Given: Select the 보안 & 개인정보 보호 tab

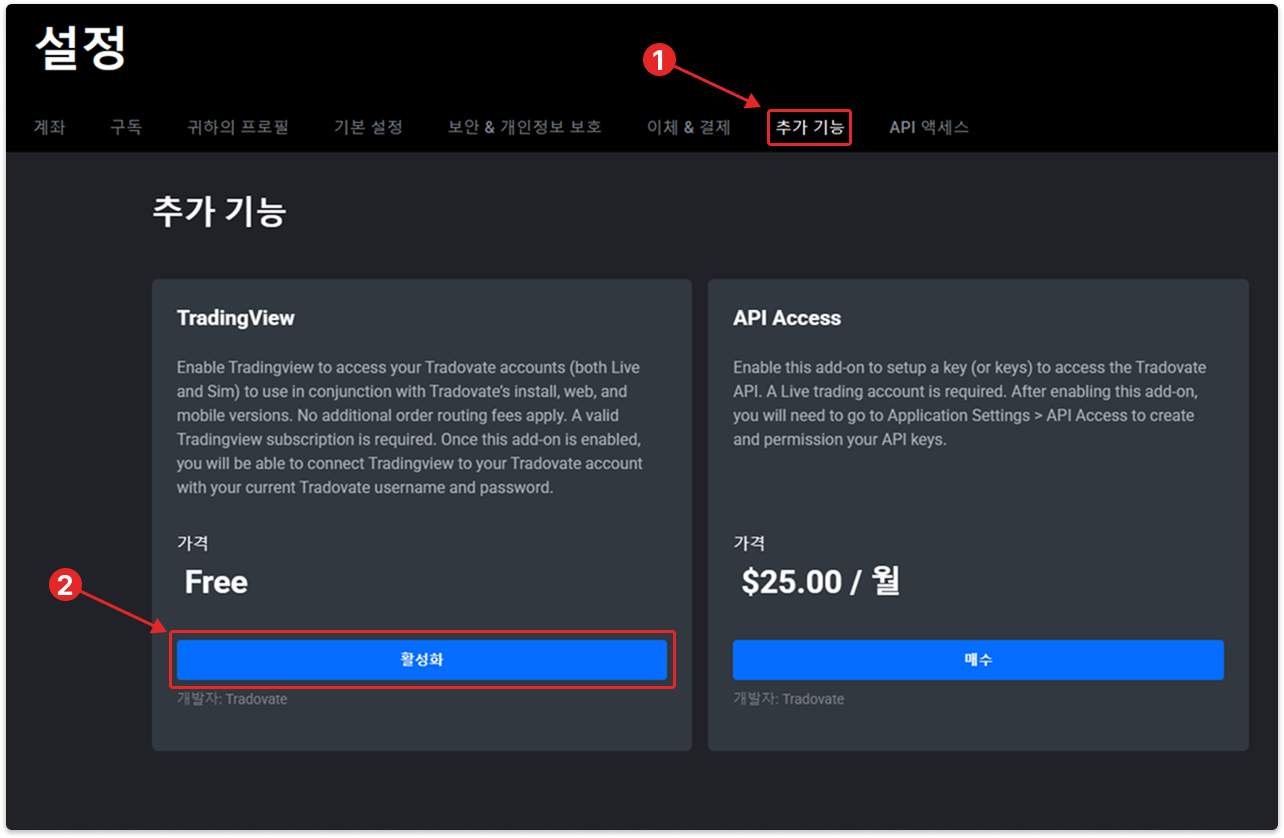Looking at the screenshot, I should pos(525,127).
